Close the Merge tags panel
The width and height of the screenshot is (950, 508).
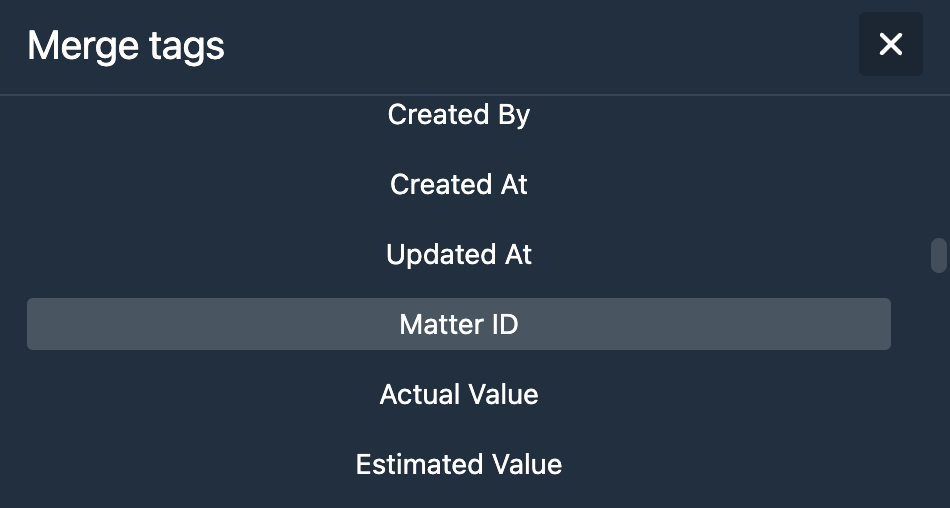[x=890, y=44]
